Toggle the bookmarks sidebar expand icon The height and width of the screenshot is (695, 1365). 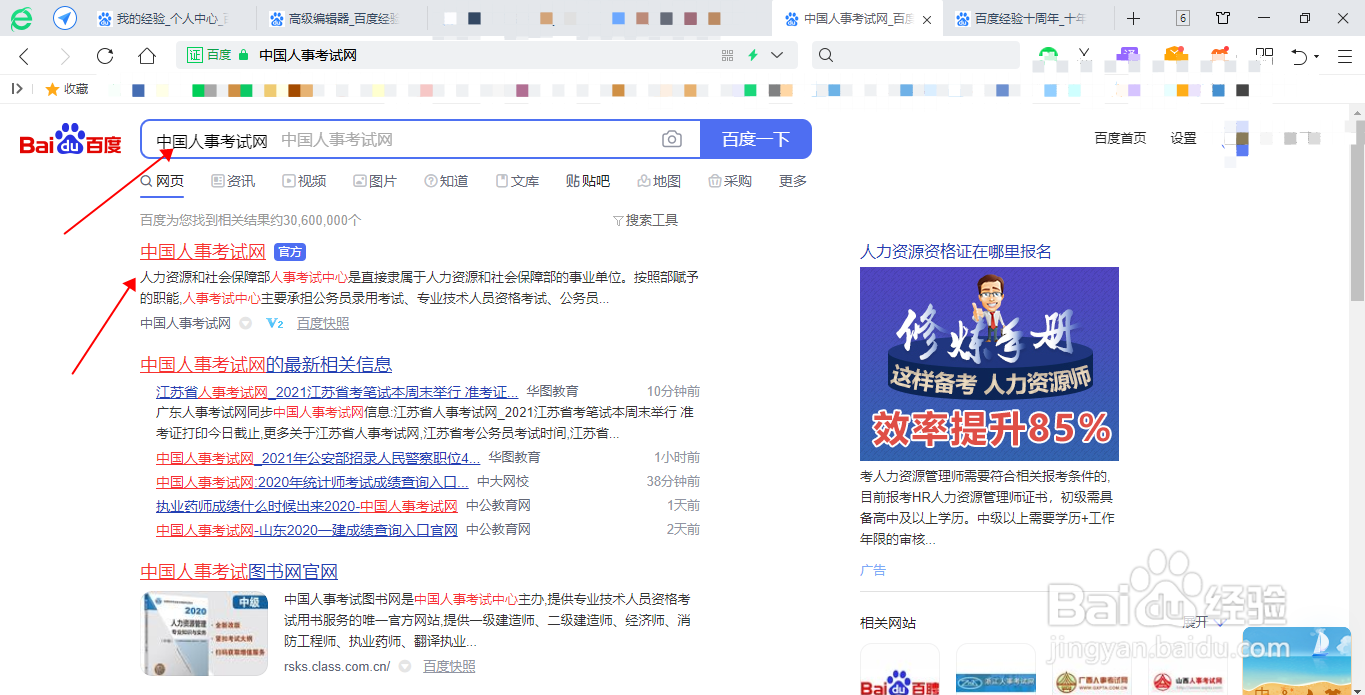point(17,89)
